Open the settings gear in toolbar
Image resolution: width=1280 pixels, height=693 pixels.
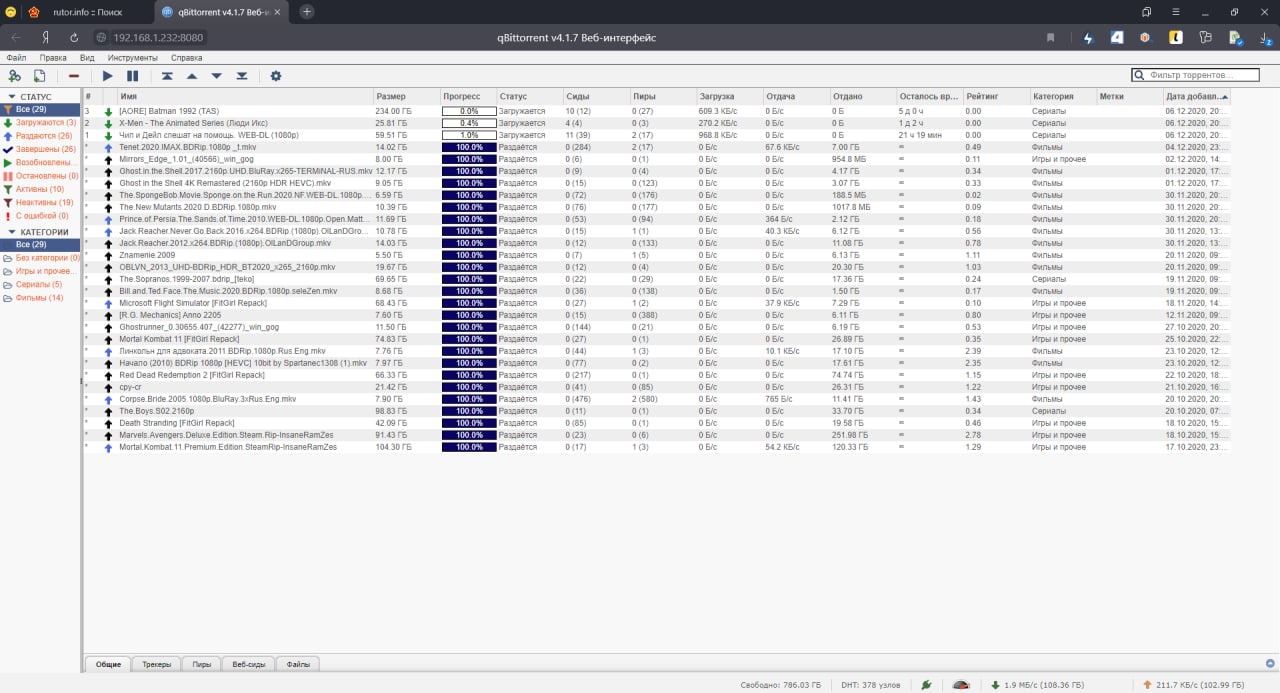[x=276, y=75]
